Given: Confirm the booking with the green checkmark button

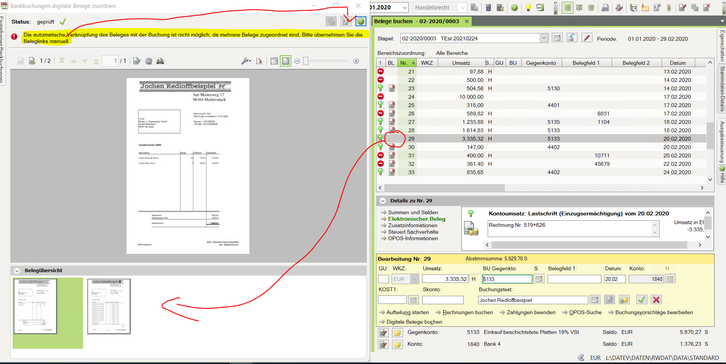Looking at the screenshot, I should [641, 300].
